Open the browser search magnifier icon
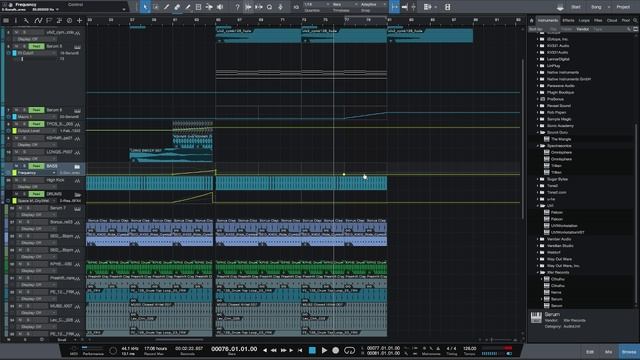The width and height of the screenshot is (640, 360). tap(635, 20)
